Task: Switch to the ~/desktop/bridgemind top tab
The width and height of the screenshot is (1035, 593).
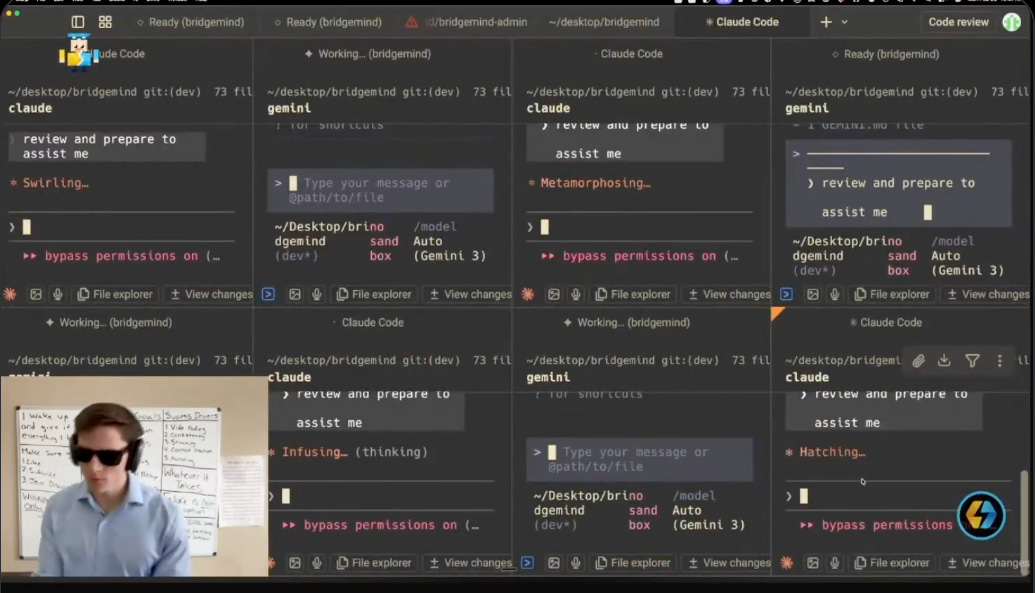Action: [x=603, y=22]
